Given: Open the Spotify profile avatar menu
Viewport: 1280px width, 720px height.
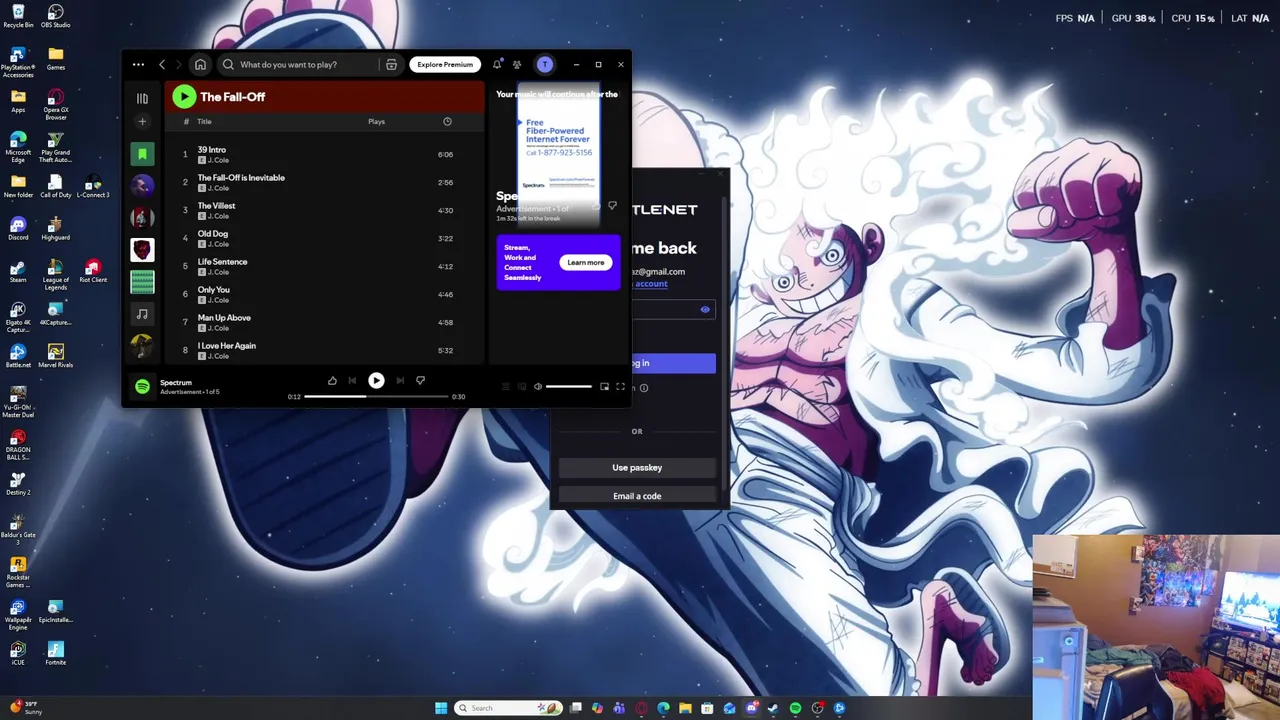Looking at the screenshot, I should point(545,64).
